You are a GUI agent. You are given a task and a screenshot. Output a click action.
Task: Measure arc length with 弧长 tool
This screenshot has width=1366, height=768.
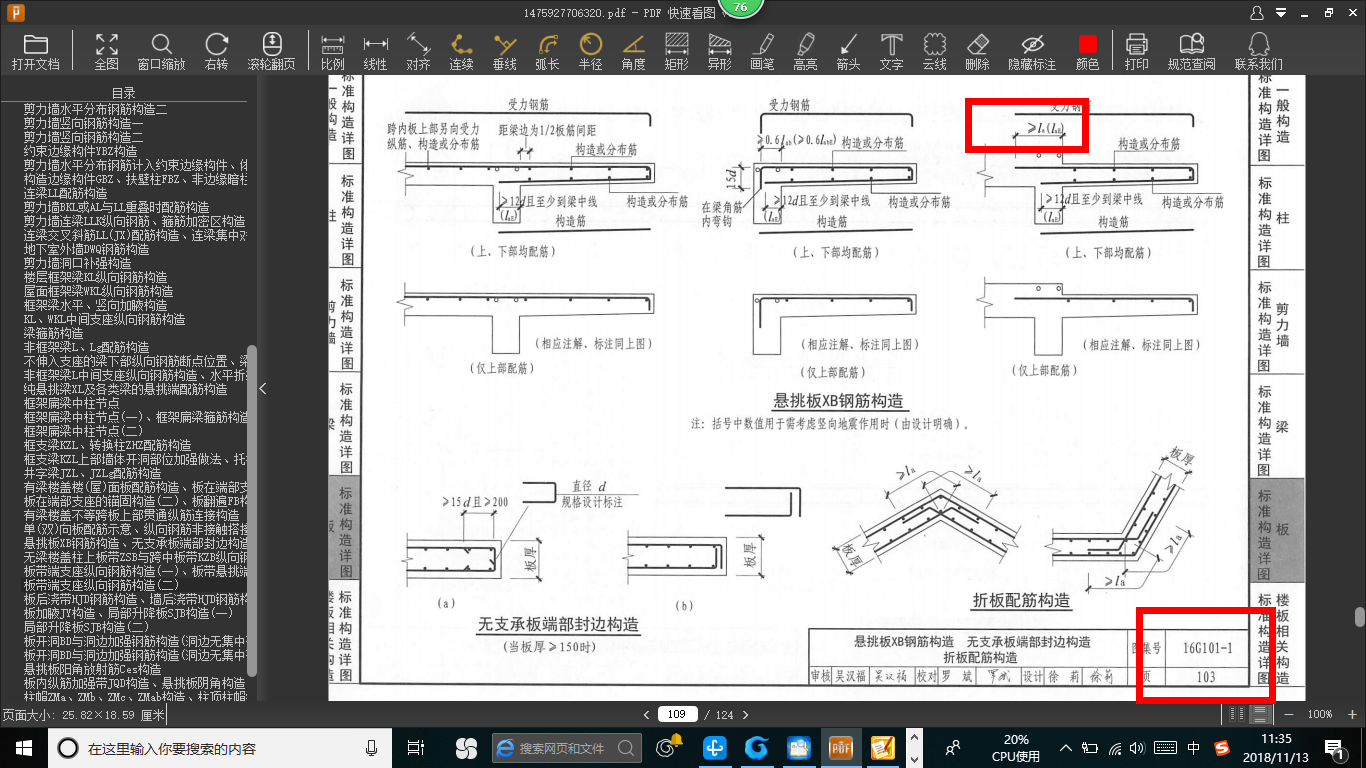click(547, 51)
